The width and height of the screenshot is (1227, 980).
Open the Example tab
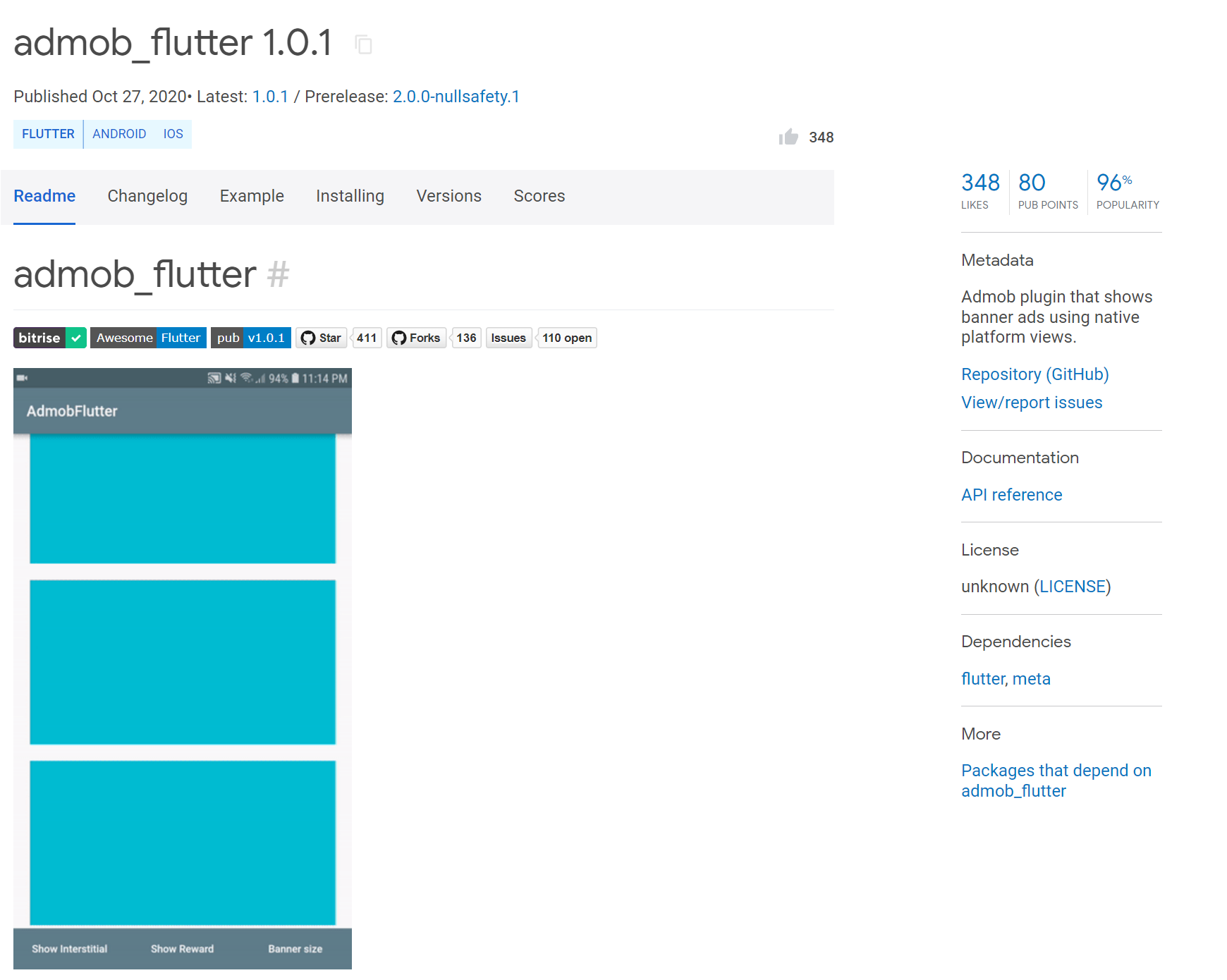pos(252,196)
